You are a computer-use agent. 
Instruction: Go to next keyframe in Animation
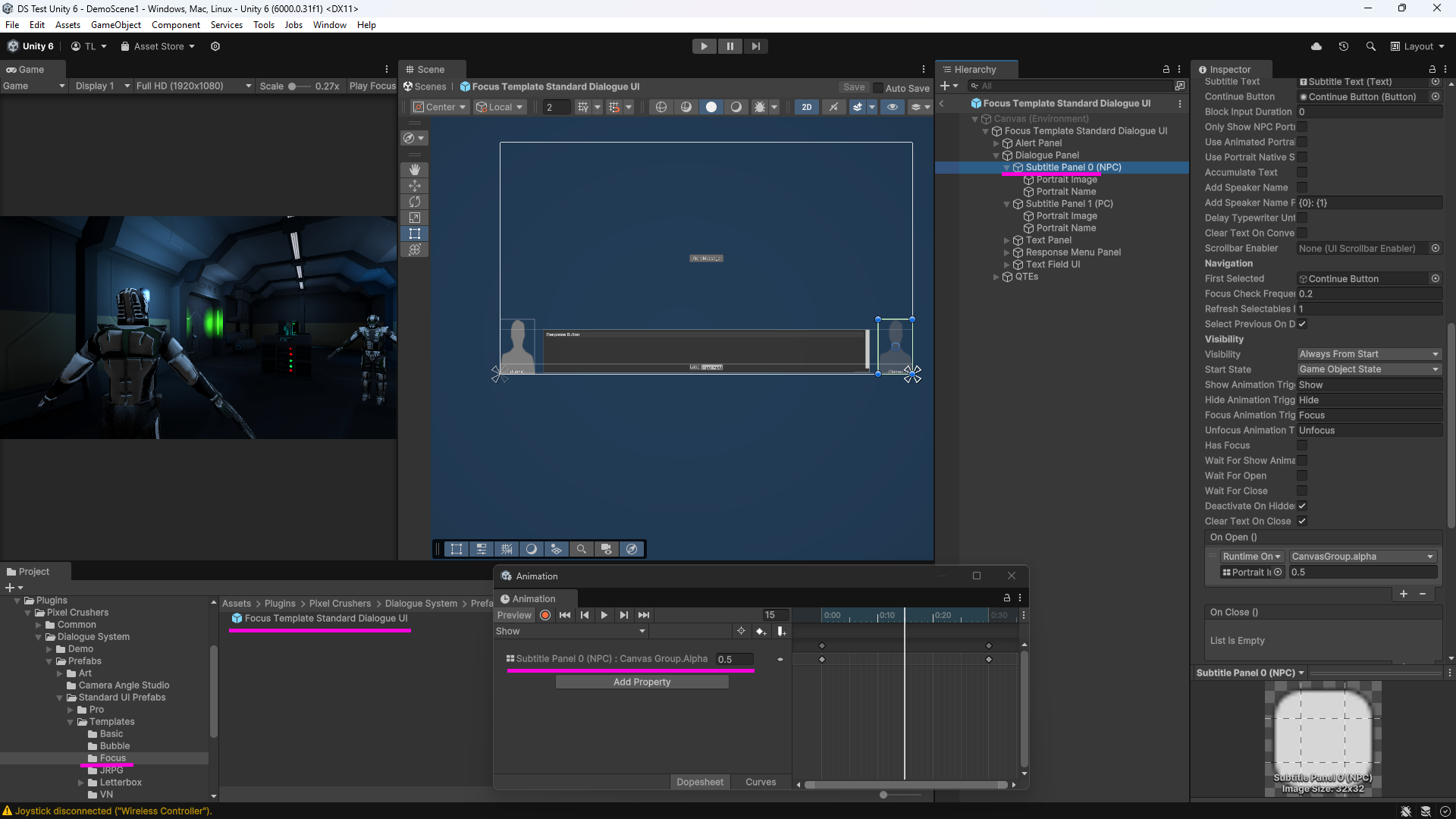point(624,615)
